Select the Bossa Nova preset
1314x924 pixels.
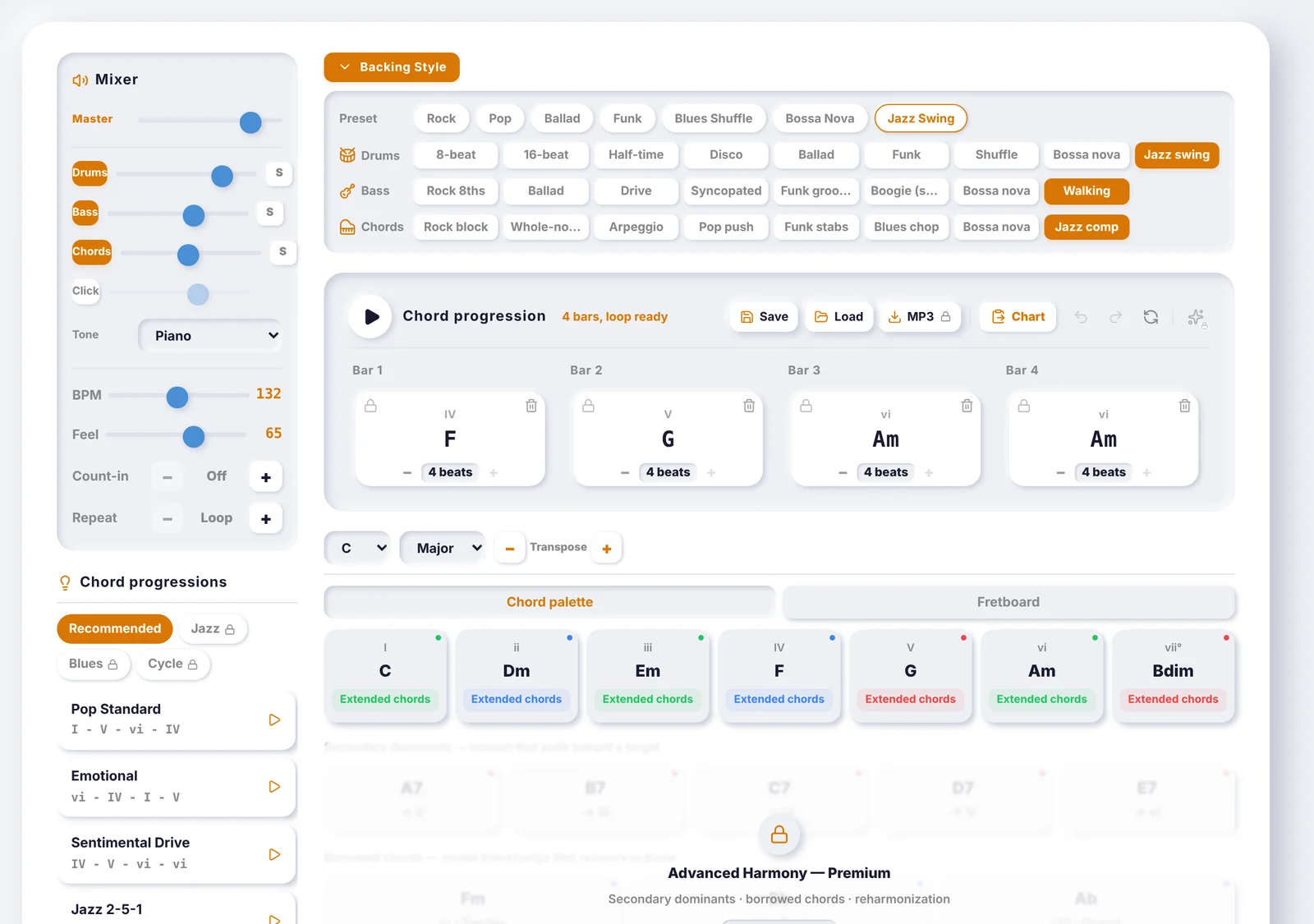(x=820, y=118)
